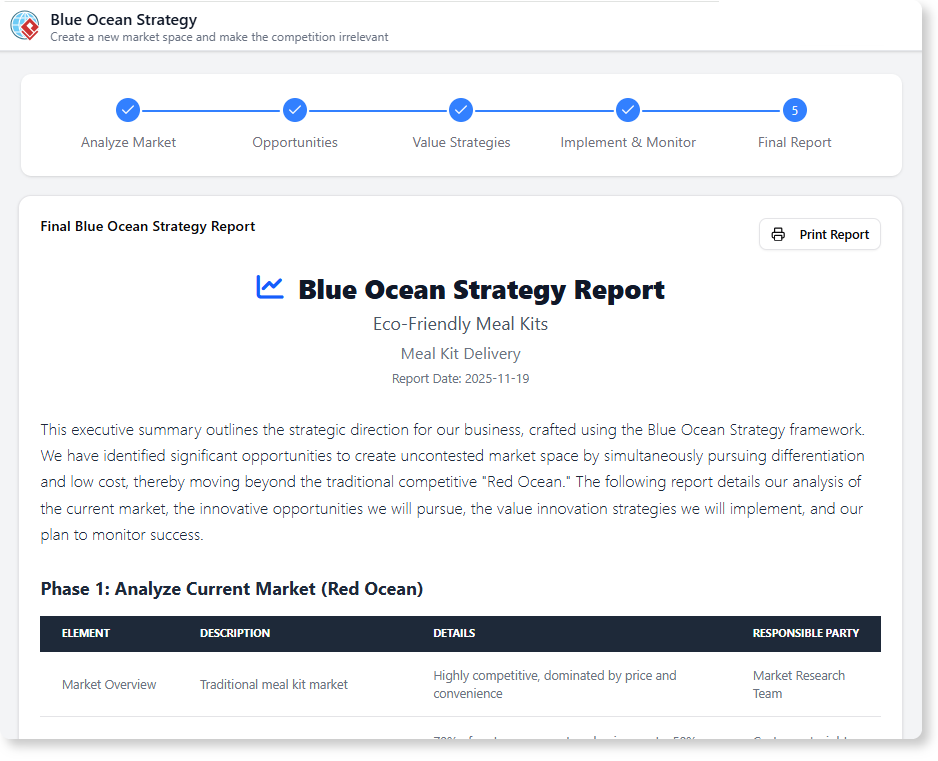
Task: Click the Eco-Friendly Meal Kits subtitle
Action: [x=461, y=323]
